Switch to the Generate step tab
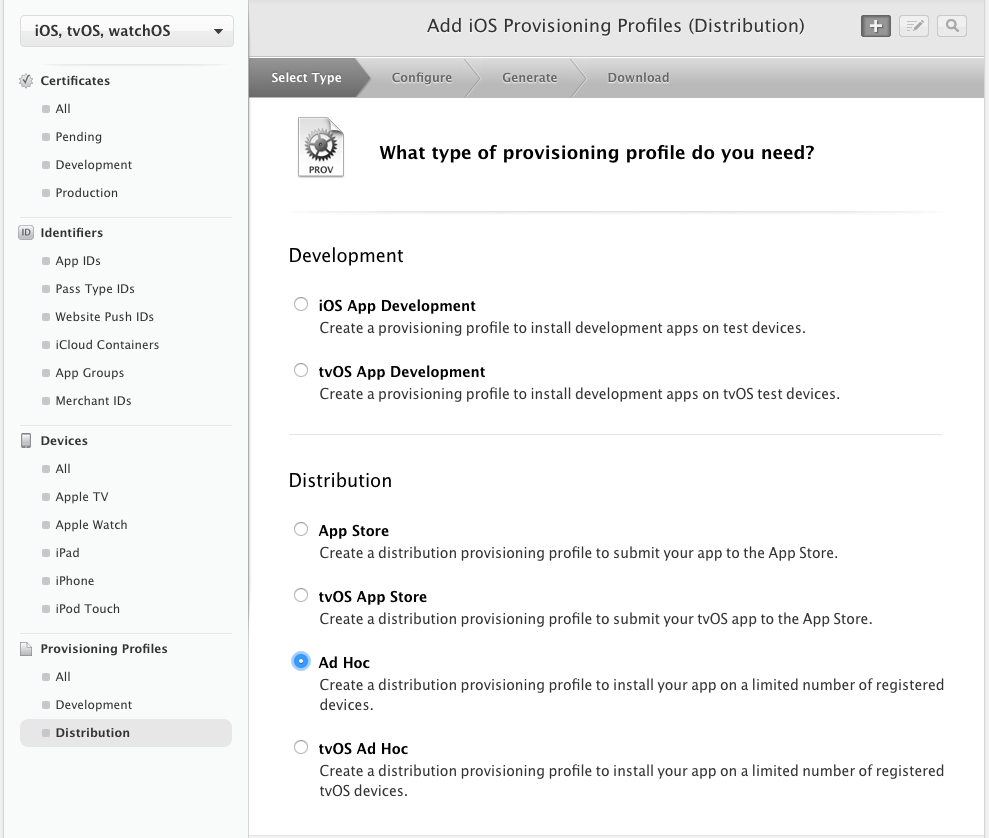 pos(529,78)
